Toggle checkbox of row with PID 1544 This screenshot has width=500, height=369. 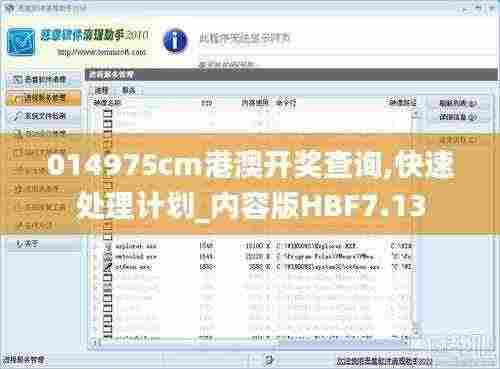[x=108, y=257]
